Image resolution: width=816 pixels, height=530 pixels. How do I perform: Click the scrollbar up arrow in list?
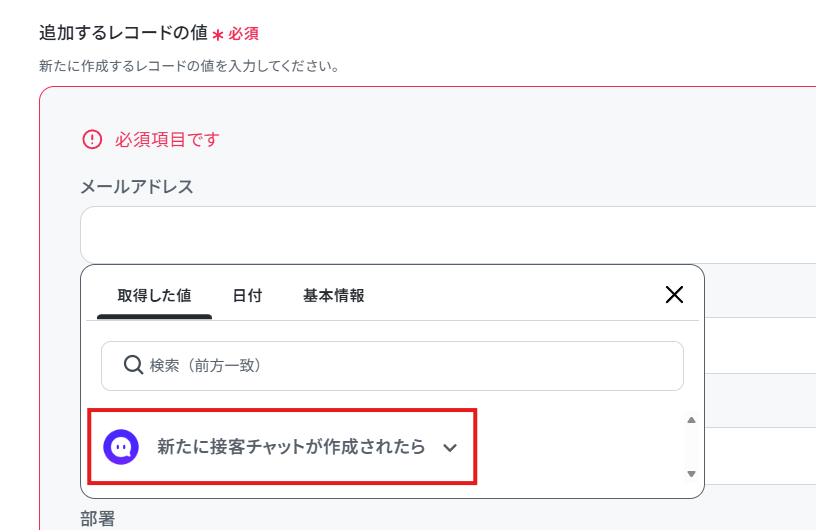(x=691, y=420)
